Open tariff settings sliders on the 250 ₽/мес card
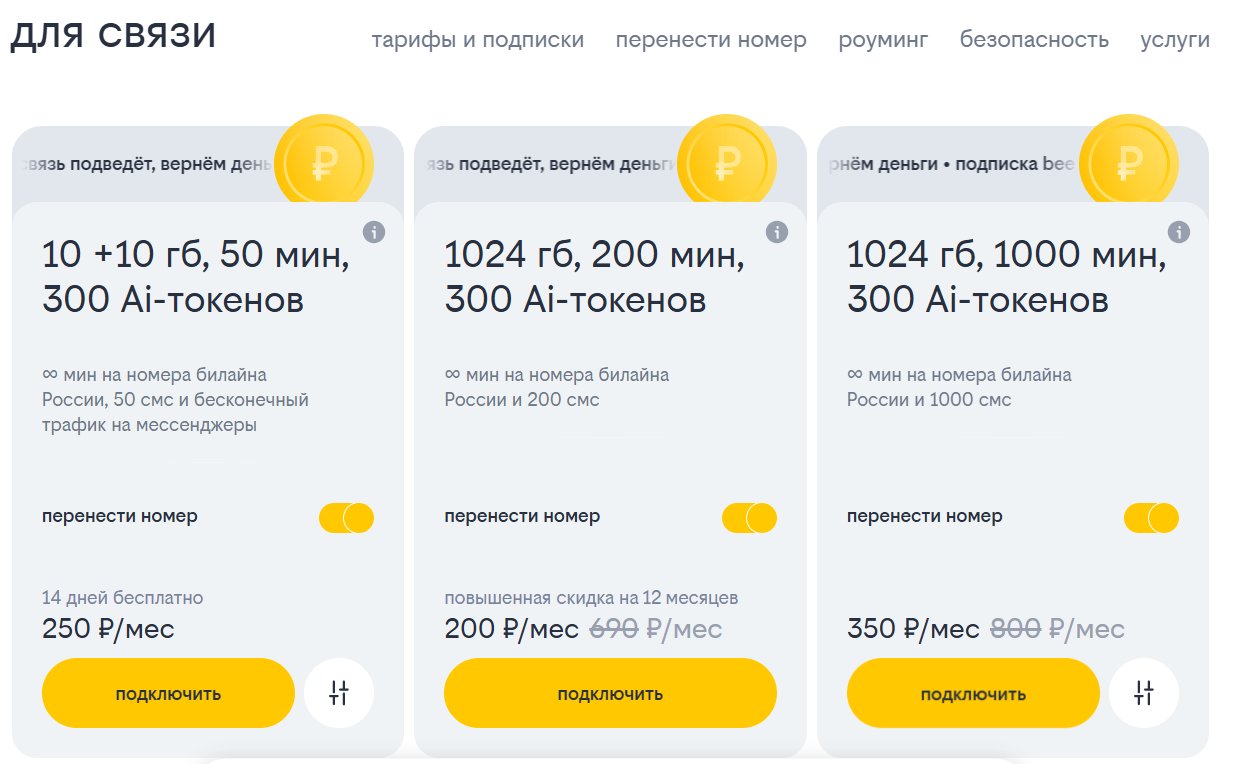 point(339,693)
